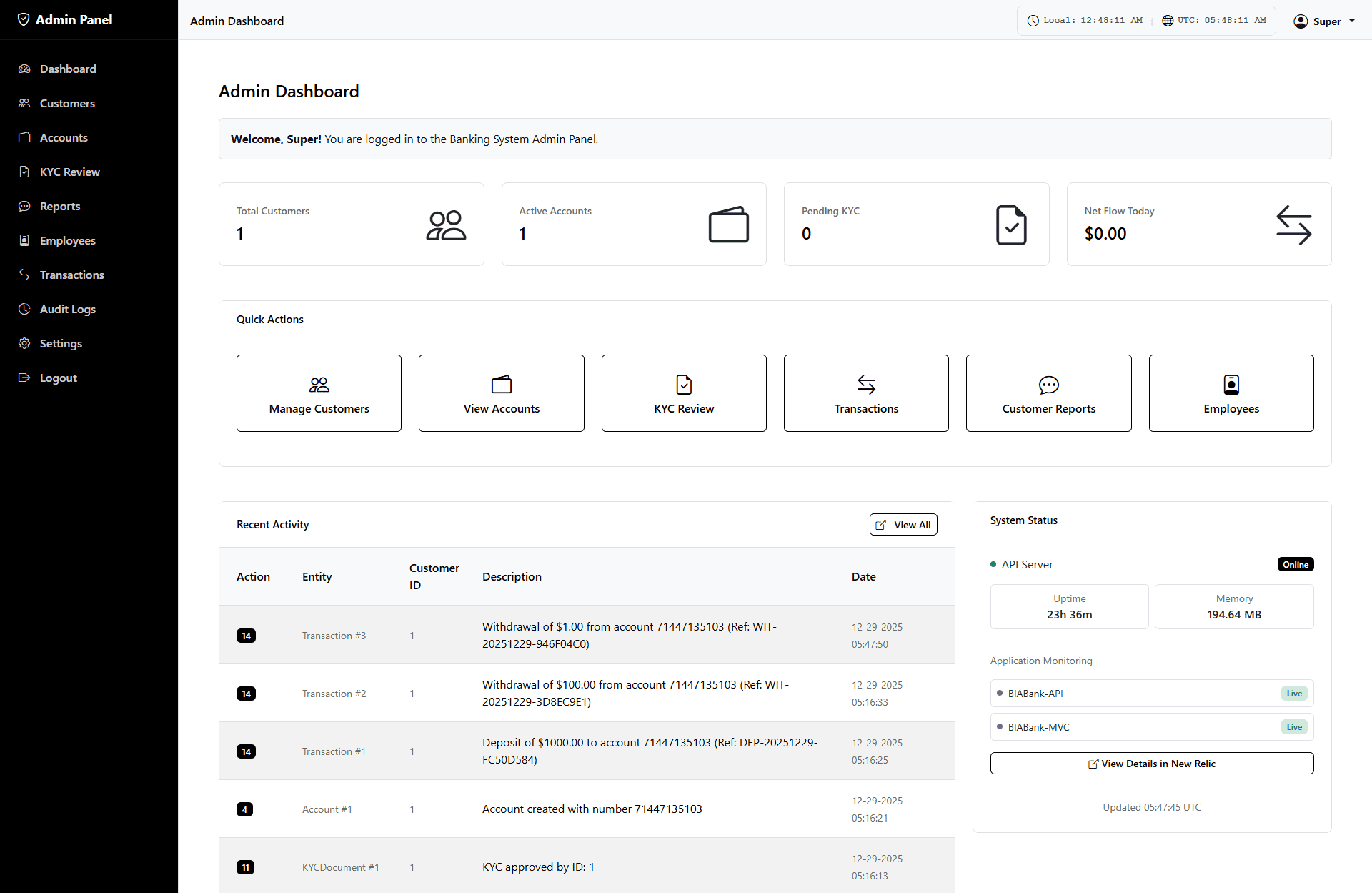This screenshot has height=893, width=1372.
Task: Open Settings via the gear icon
Action: click(24, 343)
